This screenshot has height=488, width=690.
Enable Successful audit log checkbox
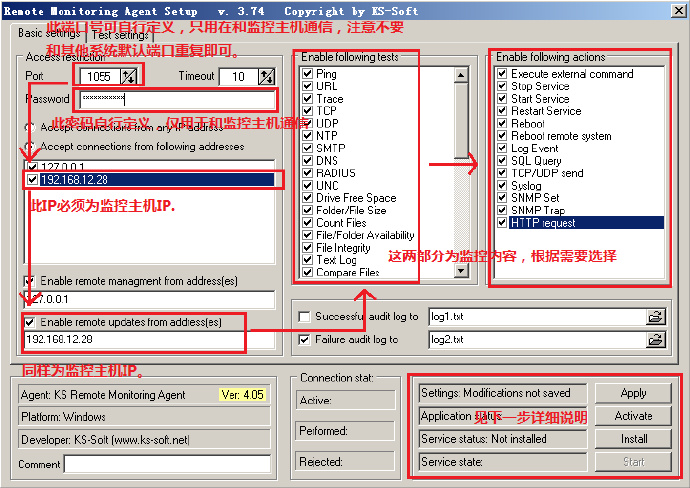coord(305,317)
